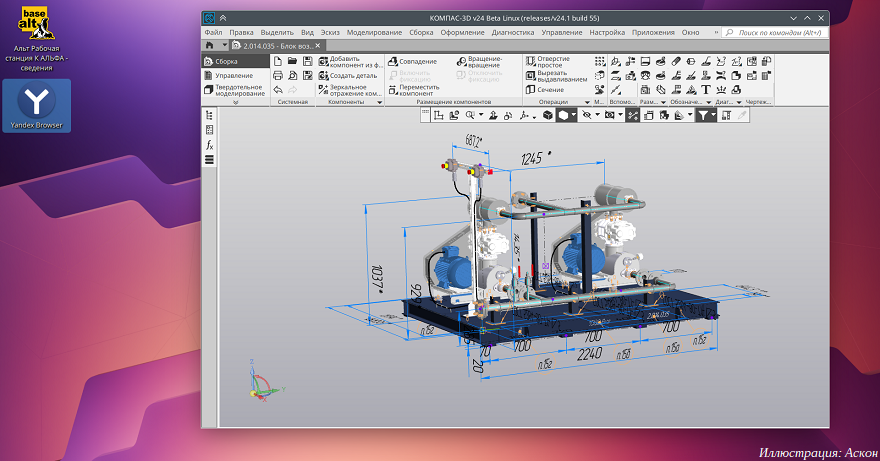Open the variables fx panel icon

point(209,145)
